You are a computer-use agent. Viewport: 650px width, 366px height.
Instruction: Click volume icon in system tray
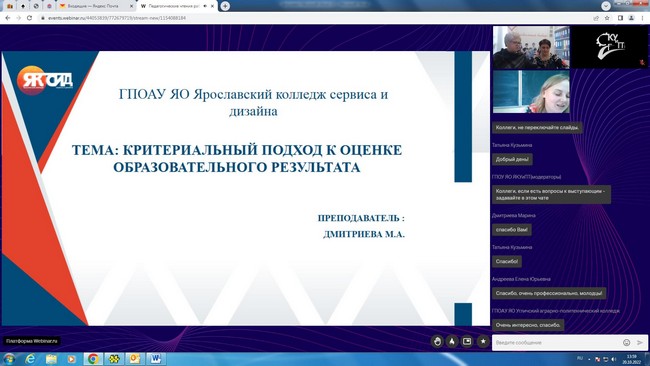(x=614, y=359)
